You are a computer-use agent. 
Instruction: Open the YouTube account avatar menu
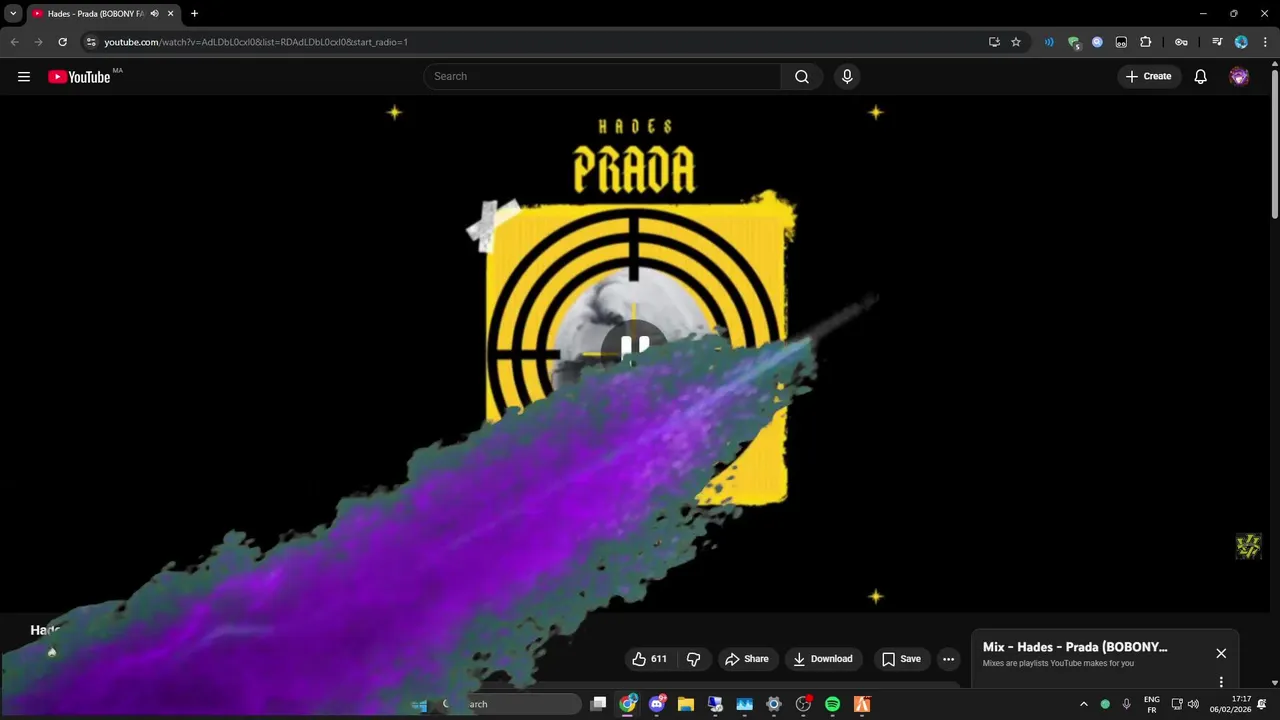[x=1239, y=76]
